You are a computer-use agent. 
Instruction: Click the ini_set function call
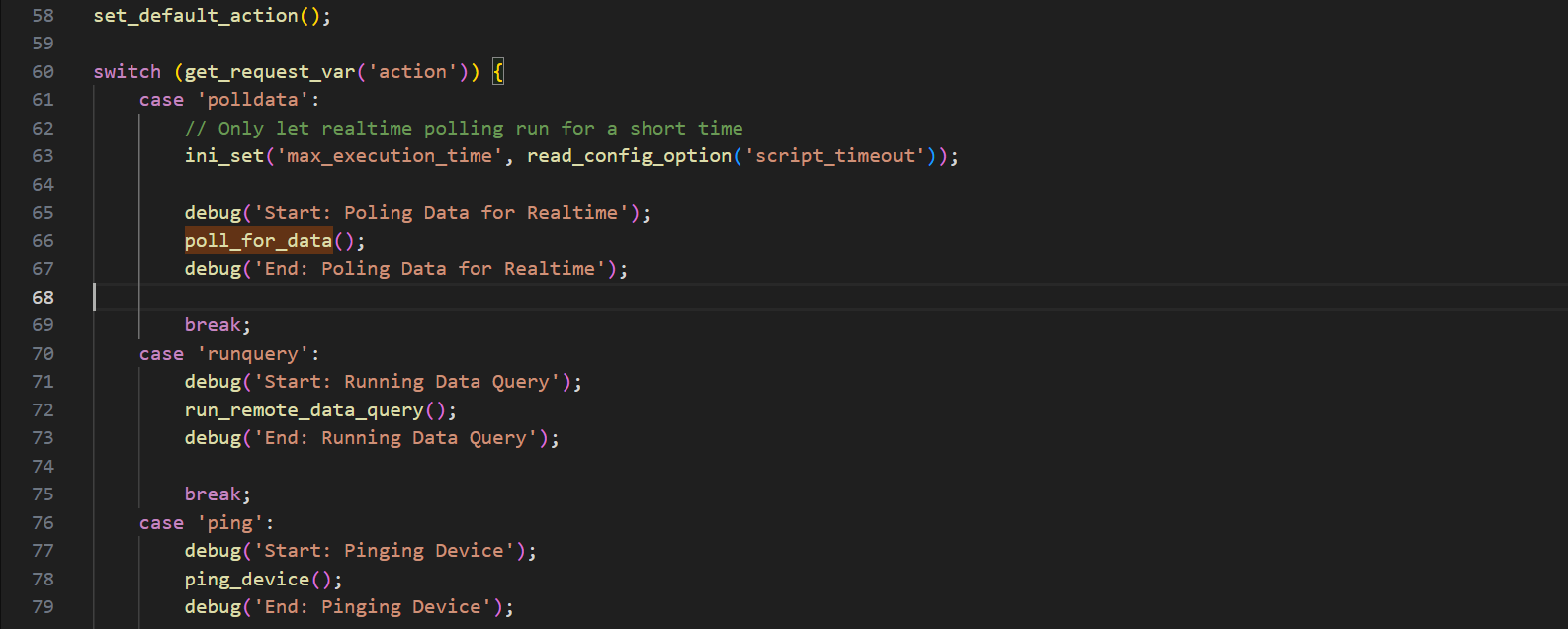pyautogui.click(x=224, y=156)
